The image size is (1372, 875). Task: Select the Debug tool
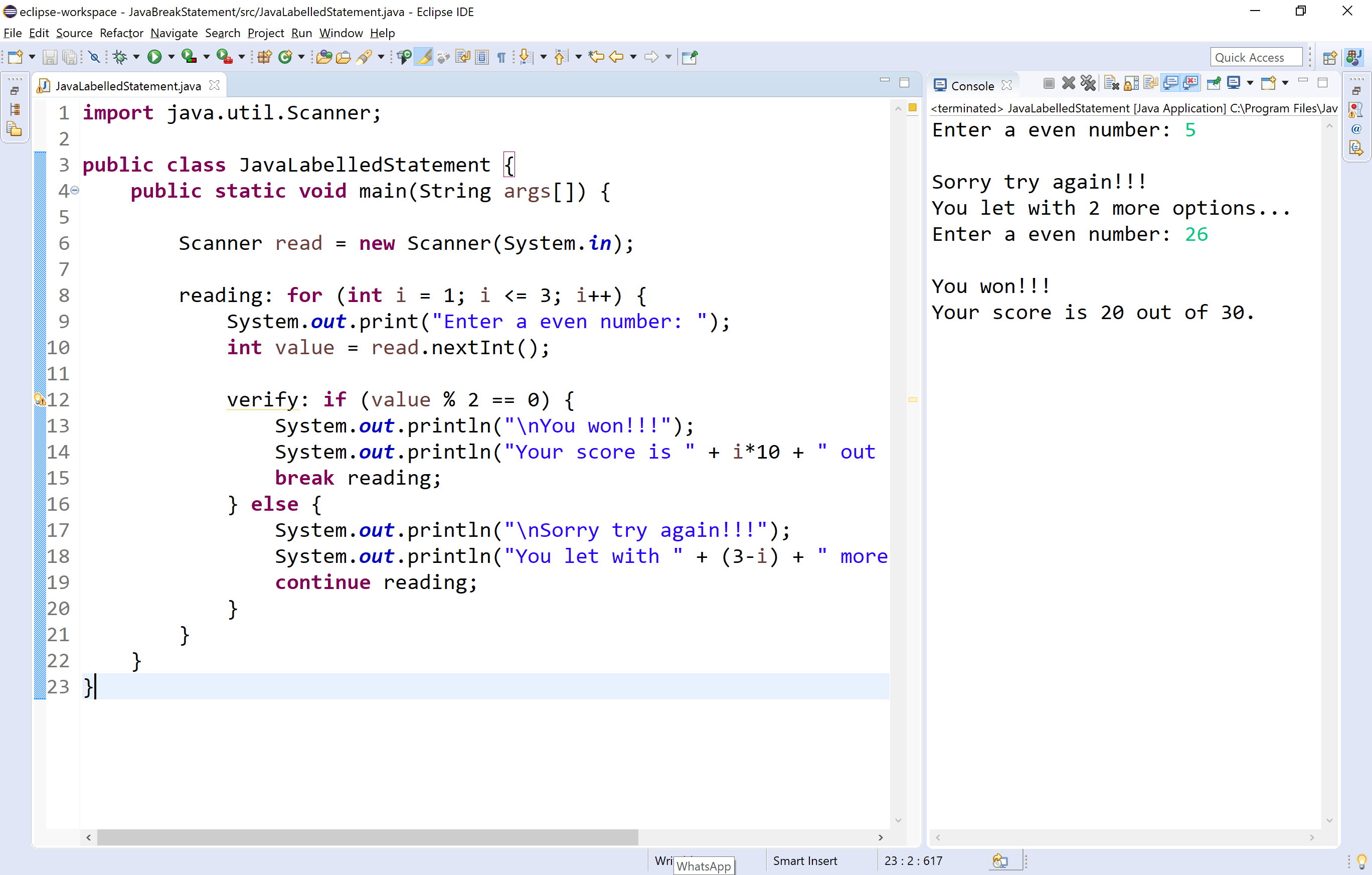click(120, 56)
